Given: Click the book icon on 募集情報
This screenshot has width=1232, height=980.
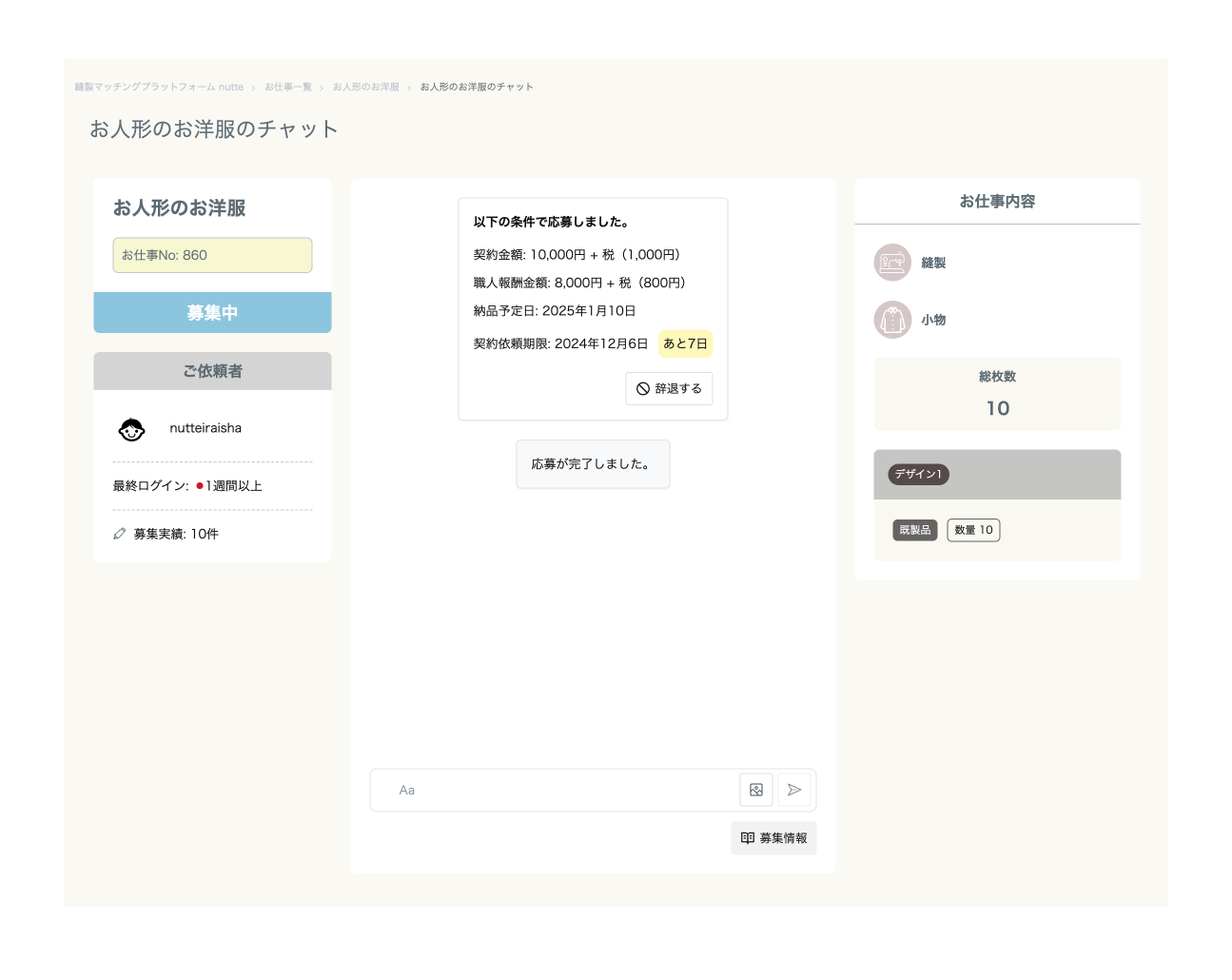Looking at the screenshot, I should (748, 838).
